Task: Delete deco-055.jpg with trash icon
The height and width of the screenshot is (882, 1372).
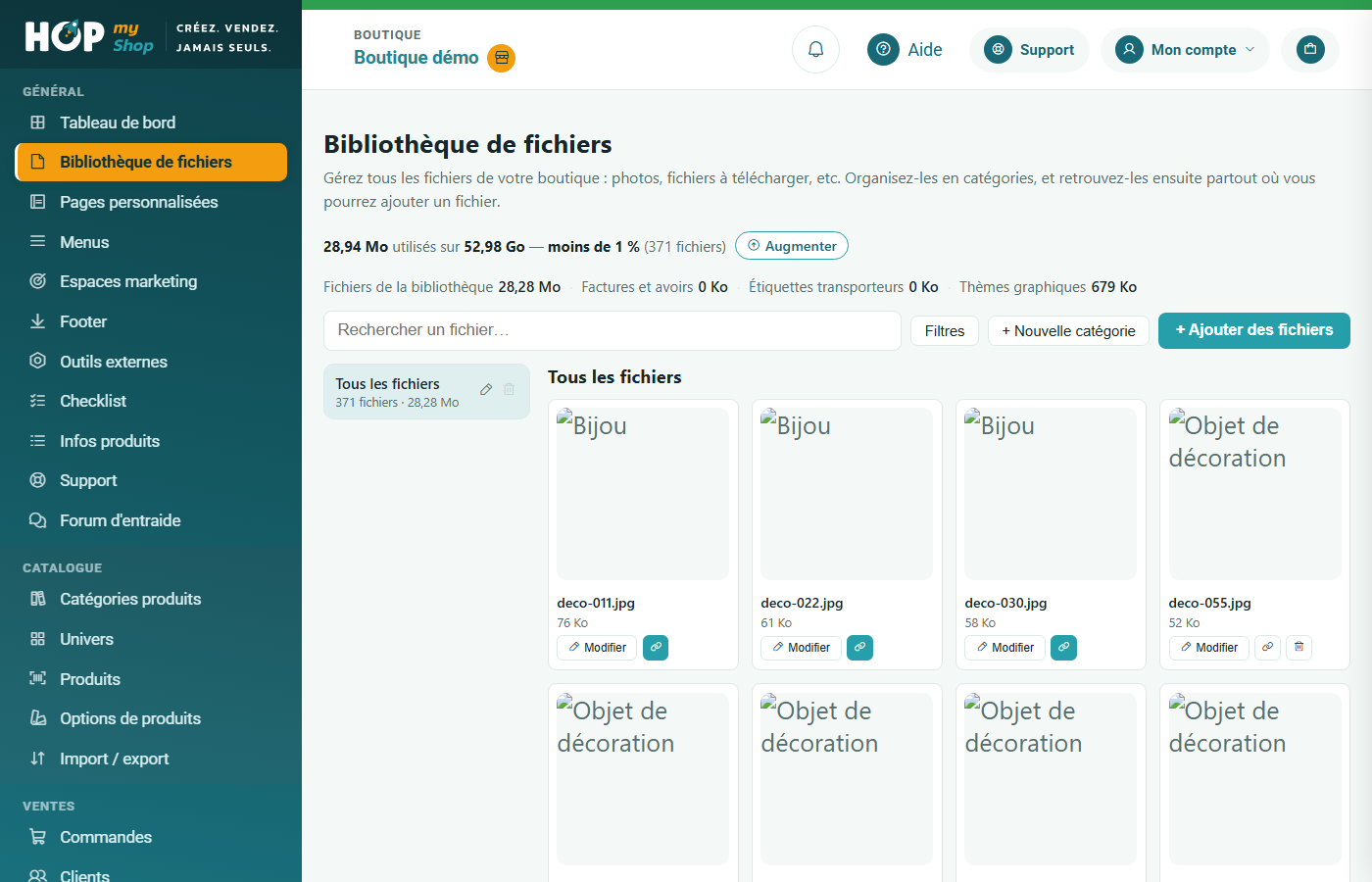Action: tap(1298, 648)
